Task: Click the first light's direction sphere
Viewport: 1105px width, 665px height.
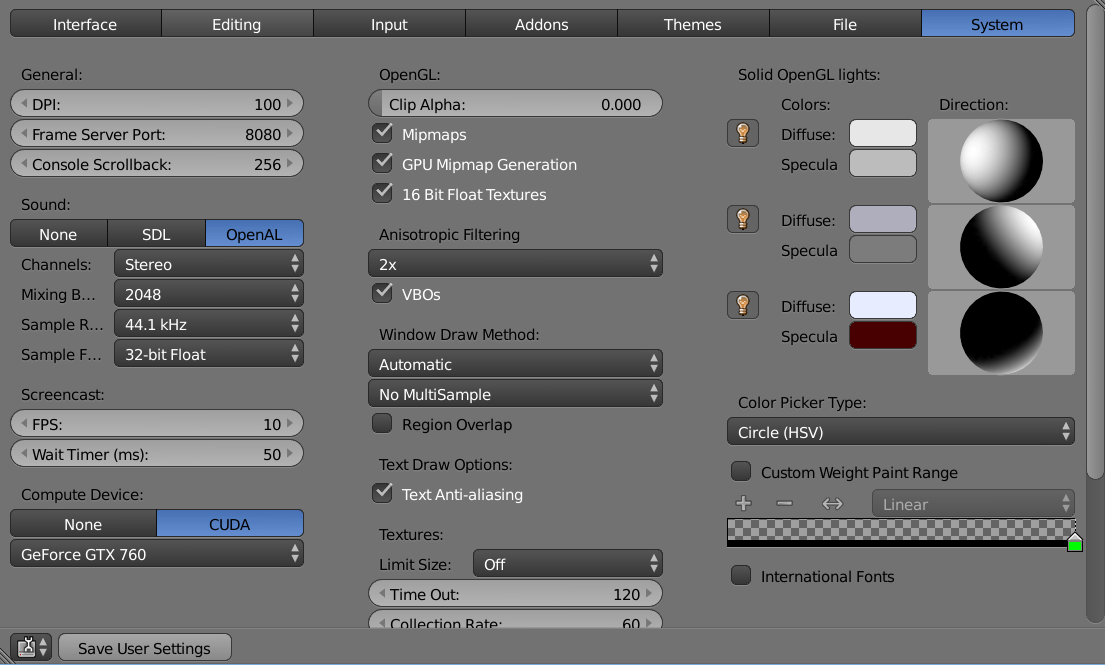Action: coord(1001,160)
